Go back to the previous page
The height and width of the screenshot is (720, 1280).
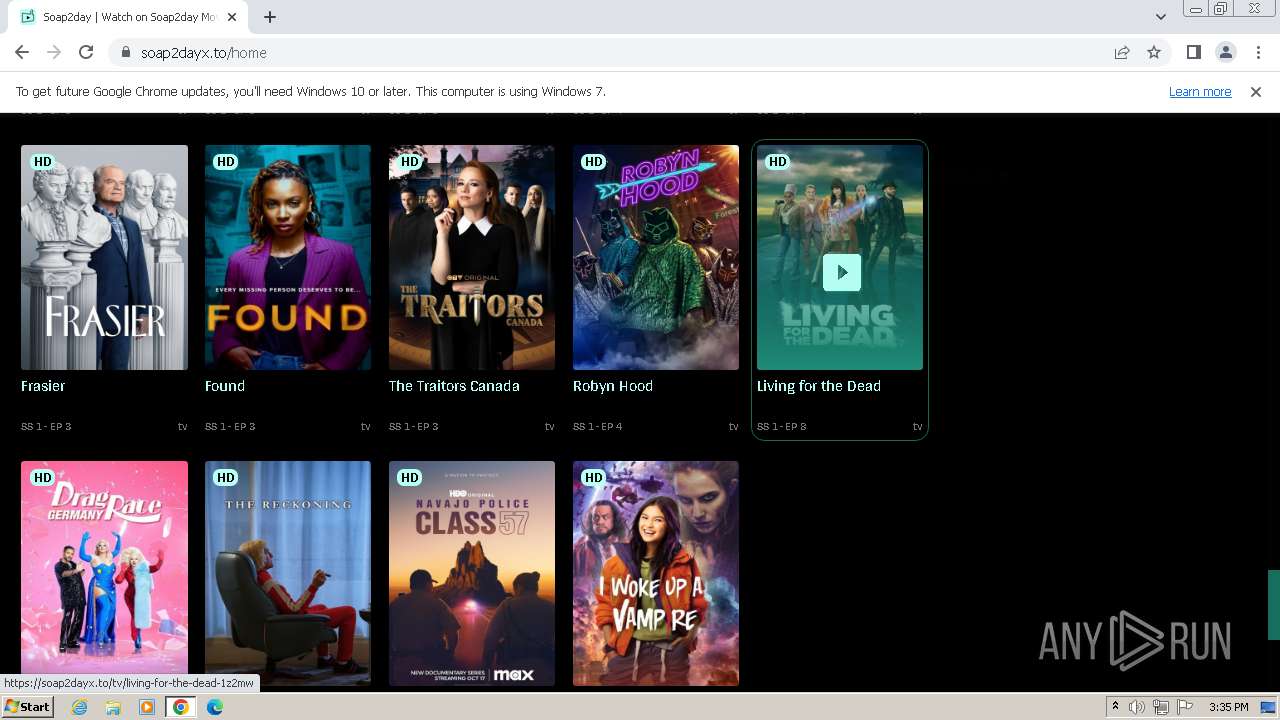(x=22, y=52)
